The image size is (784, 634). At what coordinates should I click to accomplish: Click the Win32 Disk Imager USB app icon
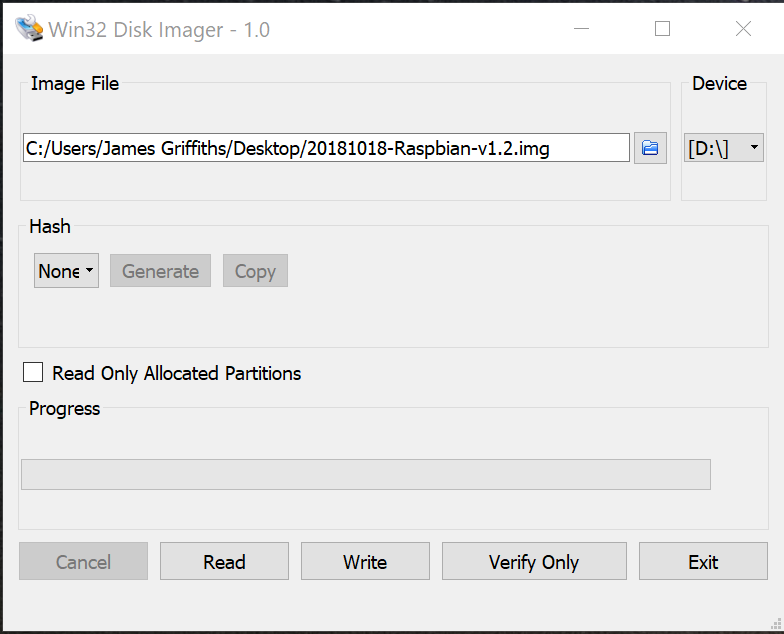(28, 28)
